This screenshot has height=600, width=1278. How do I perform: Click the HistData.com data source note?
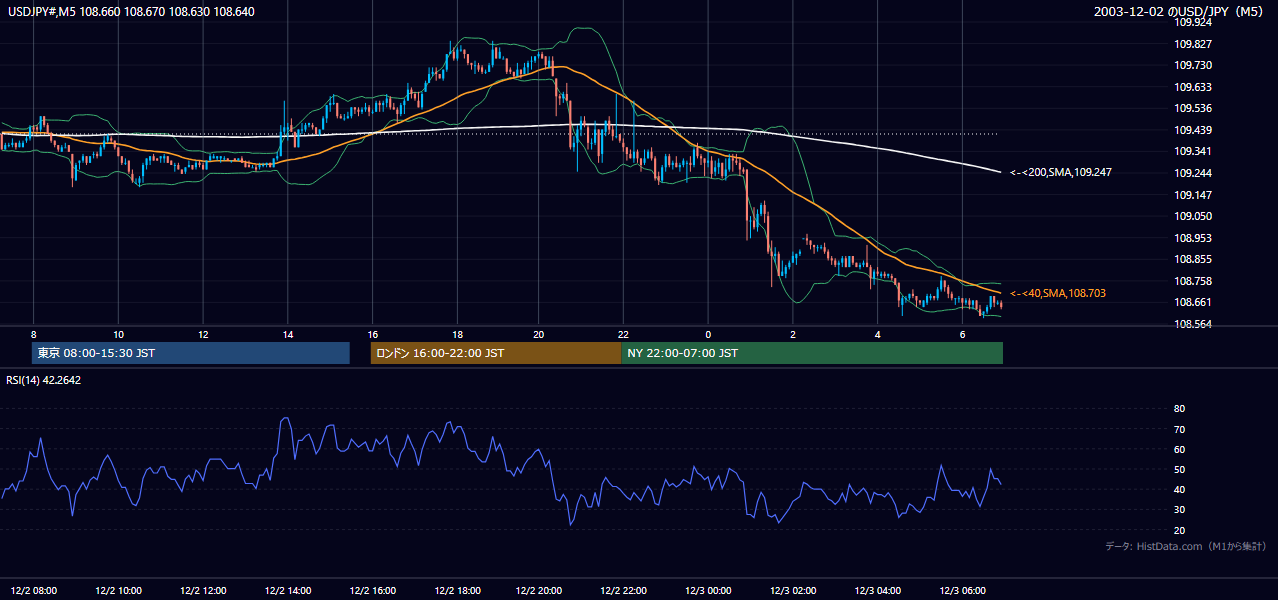click(x=1186, y=546)
